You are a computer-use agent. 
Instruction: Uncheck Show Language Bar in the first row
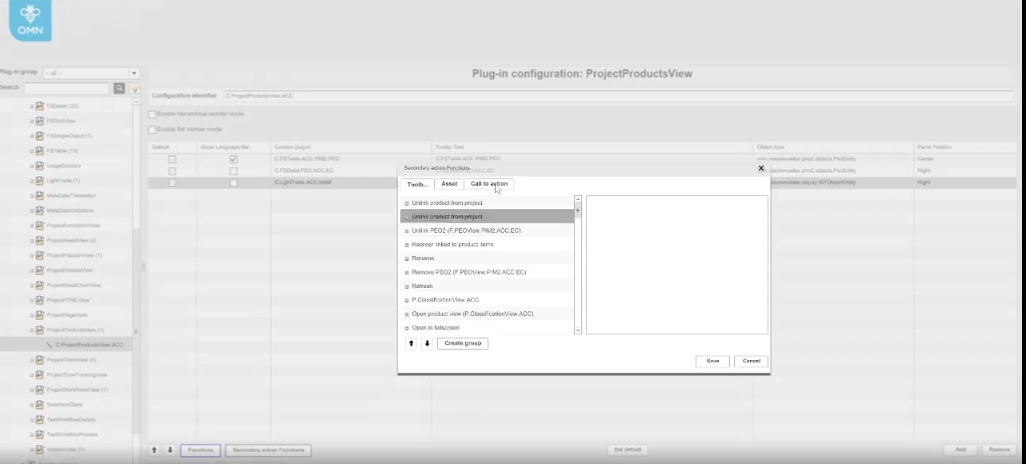[233, 159]
